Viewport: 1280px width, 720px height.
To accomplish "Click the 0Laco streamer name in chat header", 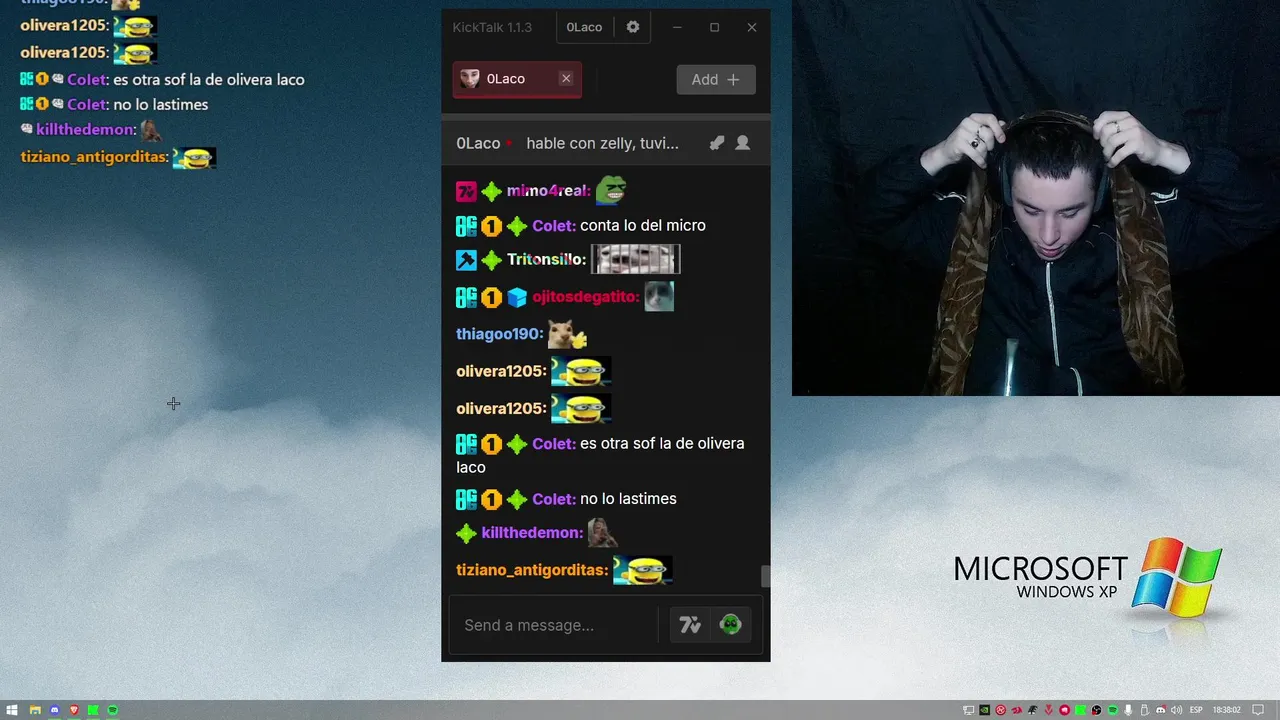I will coord(478,143).
